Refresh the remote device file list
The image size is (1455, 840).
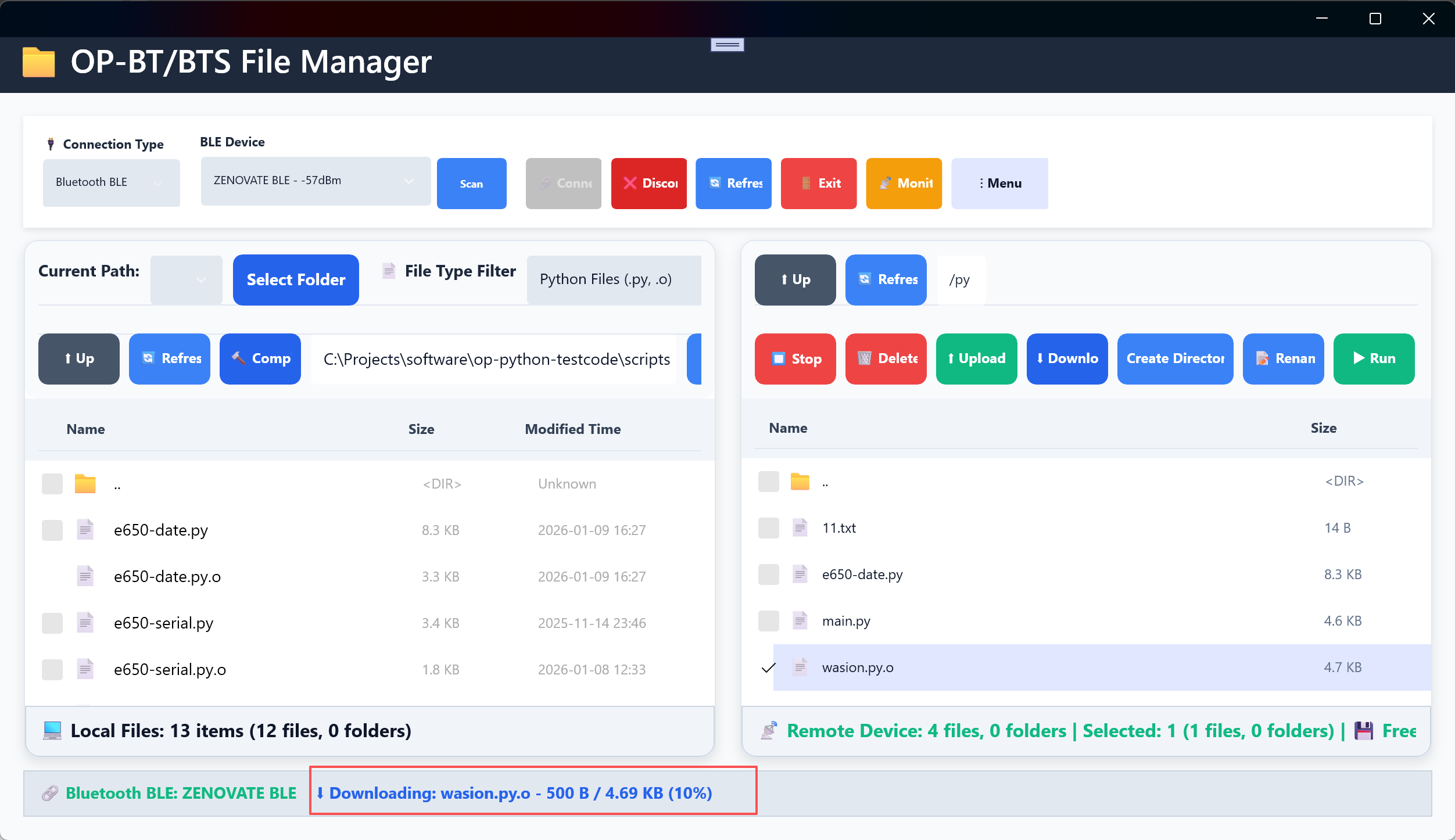point(886,279)
